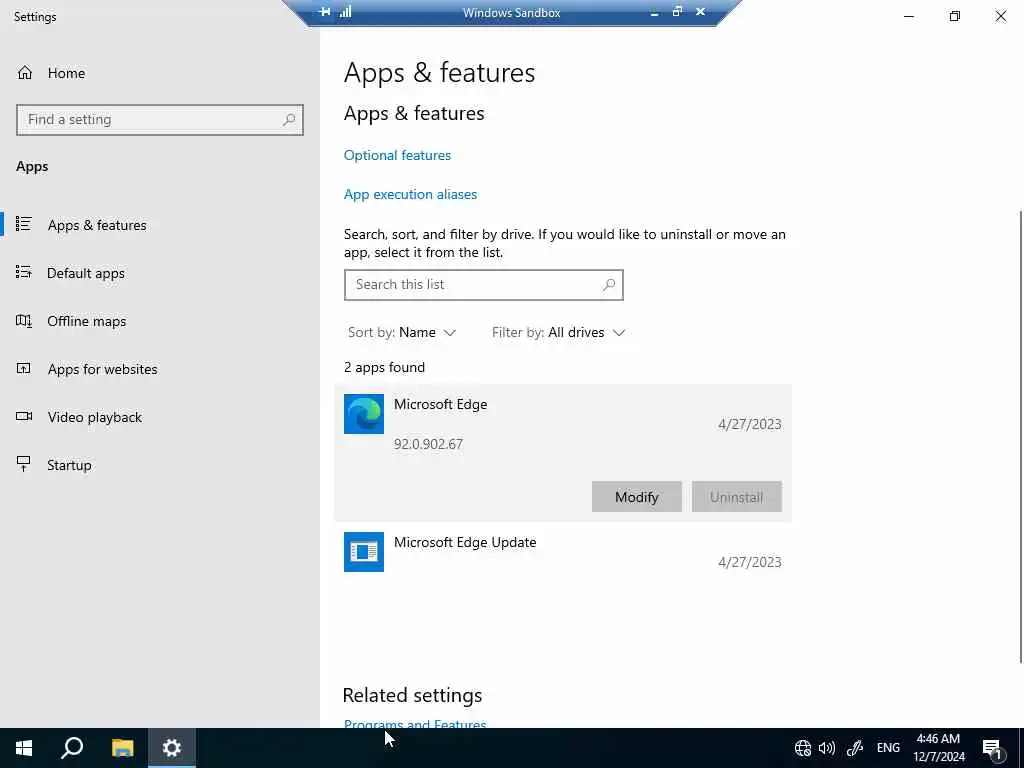Click Modify button for Microsoft Edge
This screenshot has height=768, width=1024.
click(x=637, y=497)
